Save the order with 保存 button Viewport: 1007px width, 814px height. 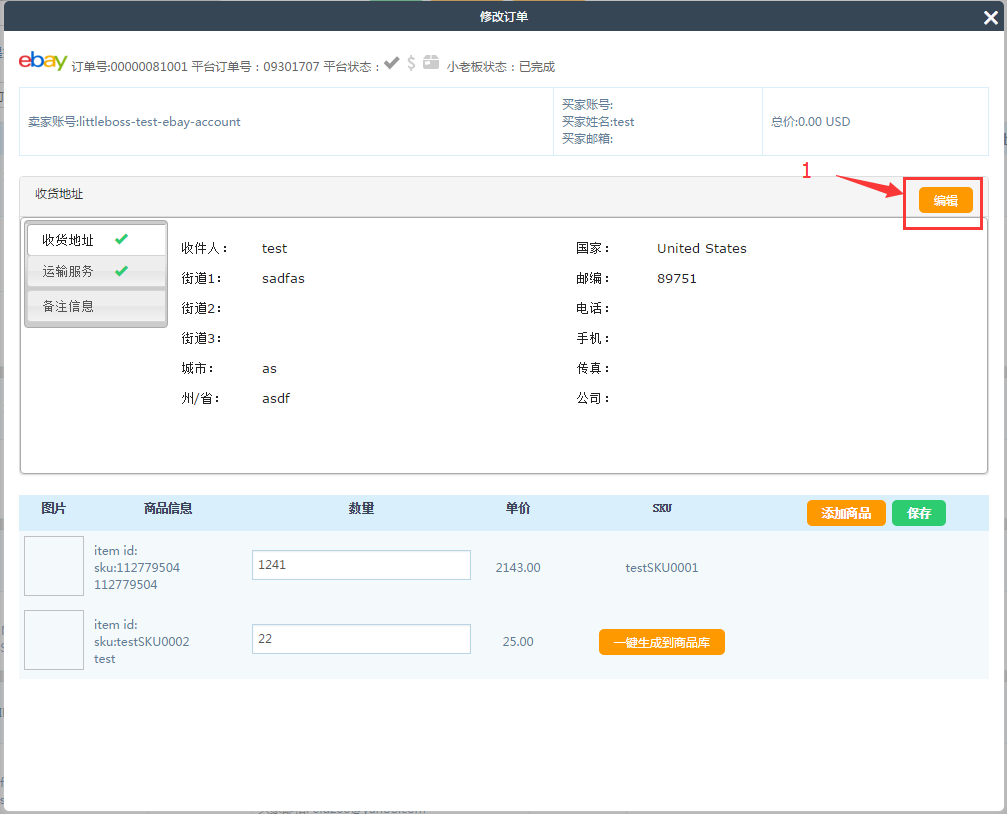tap(918, 513)
